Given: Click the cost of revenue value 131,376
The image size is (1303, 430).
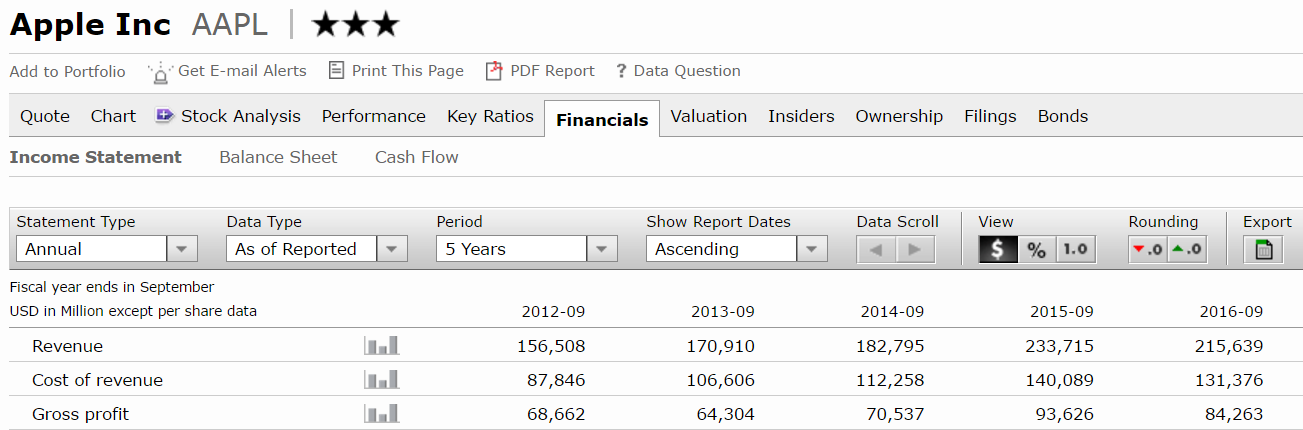Looking at the screenshot, I should click(x=1229, y=380).
